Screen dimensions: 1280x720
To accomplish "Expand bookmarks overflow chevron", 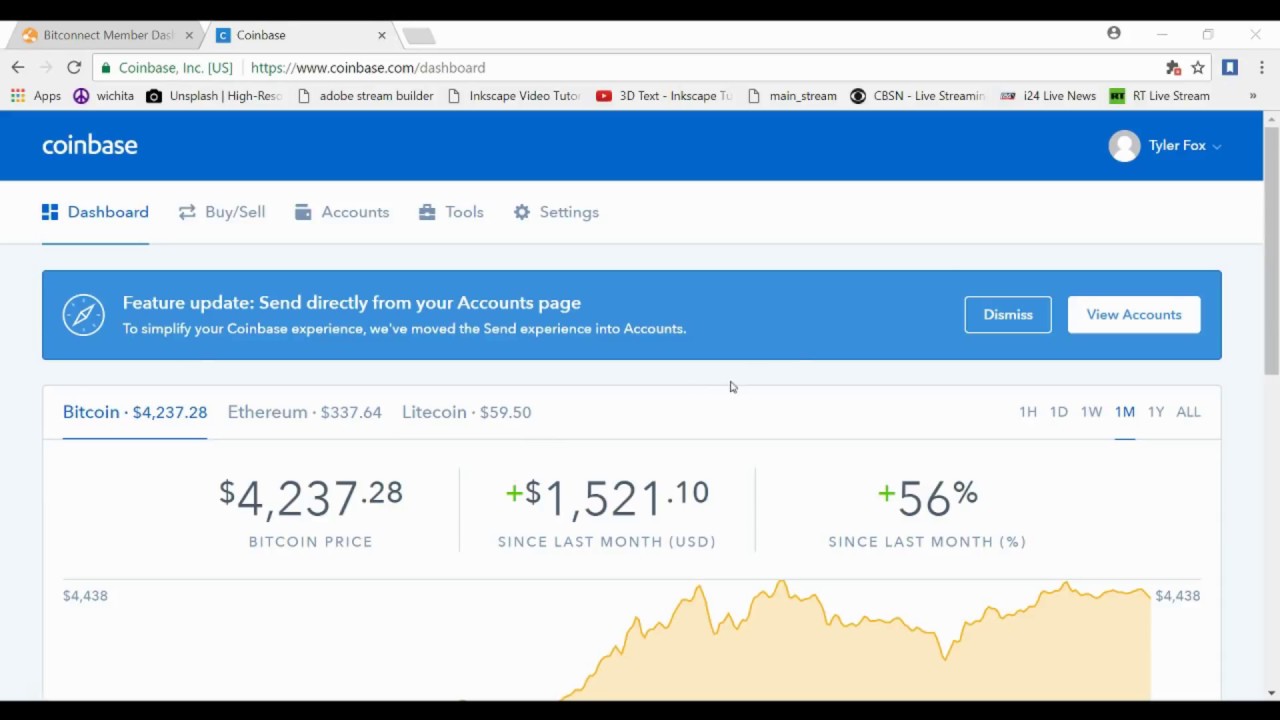I will 1252,96.
